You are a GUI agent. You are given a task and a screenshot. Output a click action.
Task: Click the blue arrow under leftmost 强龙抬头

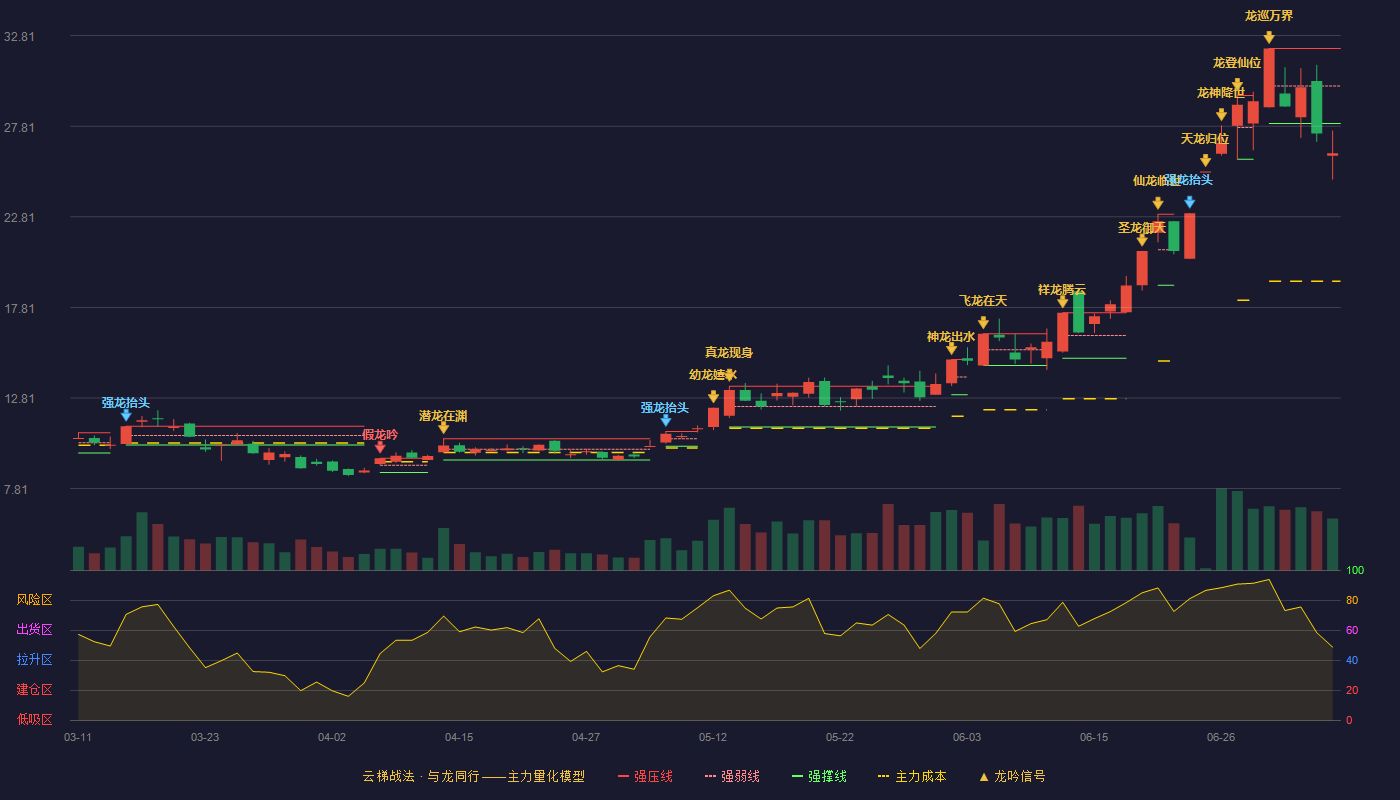(x=126, y=415)
